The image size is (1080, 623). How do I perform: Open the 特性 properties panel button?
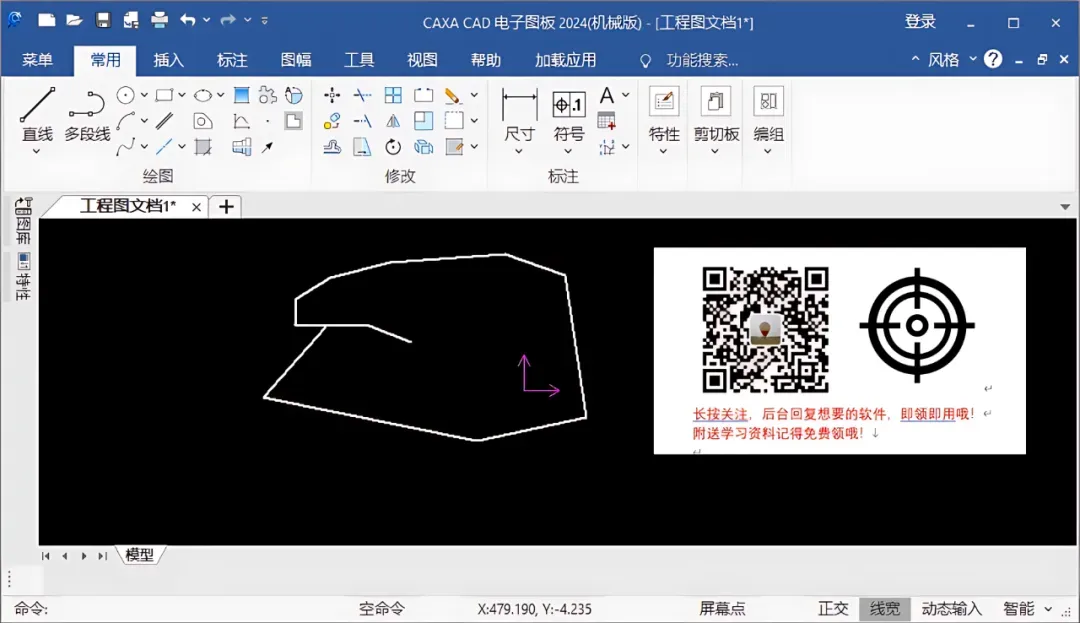click(x=664, y=114)
